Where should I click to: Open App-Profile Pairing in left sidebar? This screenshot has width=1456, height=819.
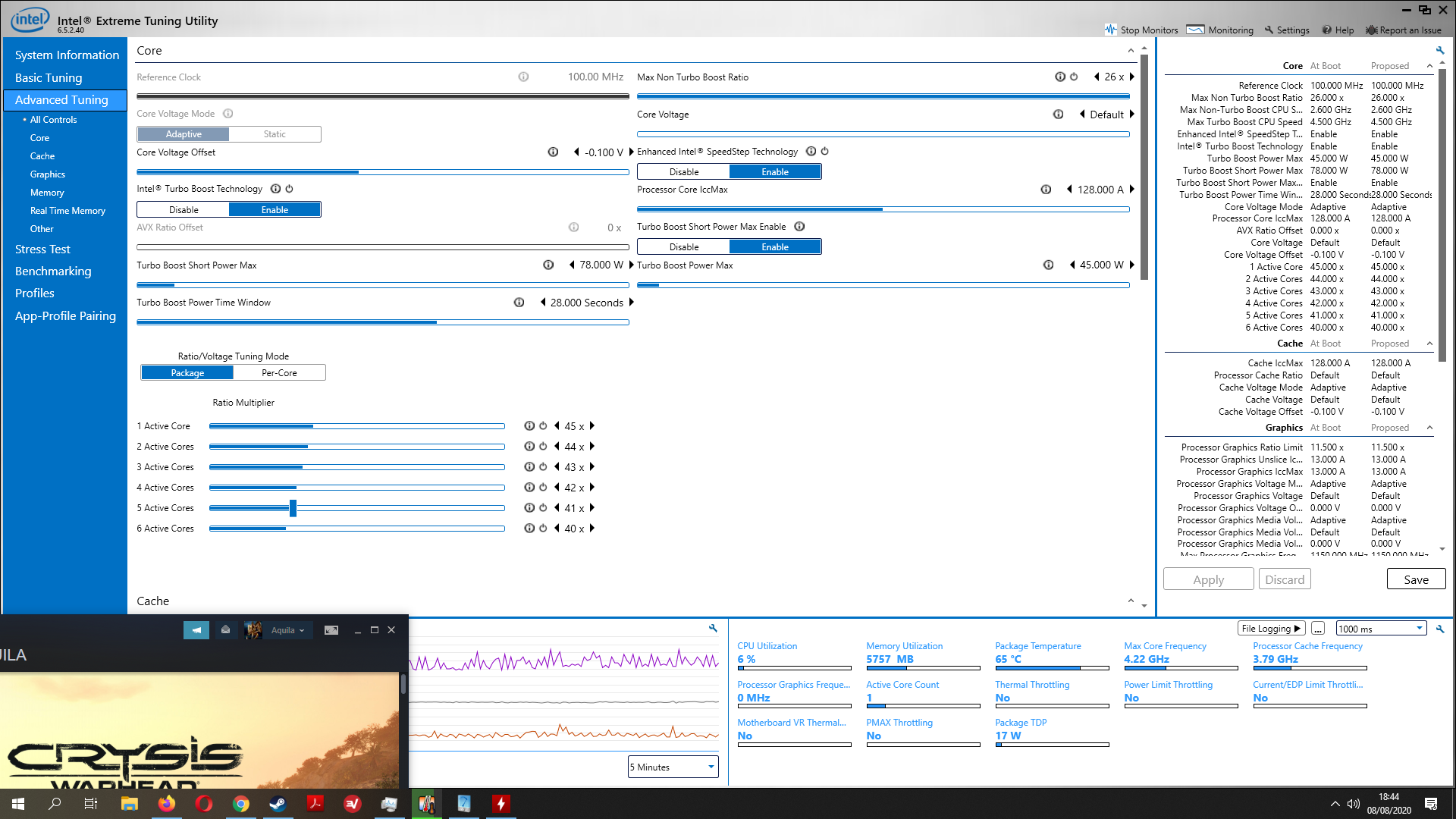tap(65, 315)
